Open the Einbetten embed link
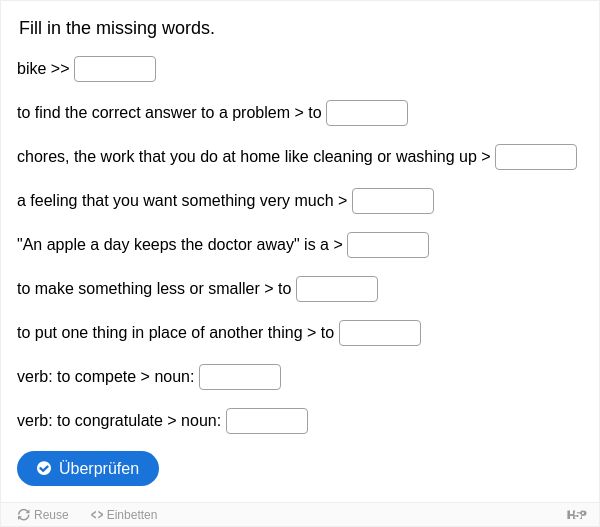 point(124,515)
